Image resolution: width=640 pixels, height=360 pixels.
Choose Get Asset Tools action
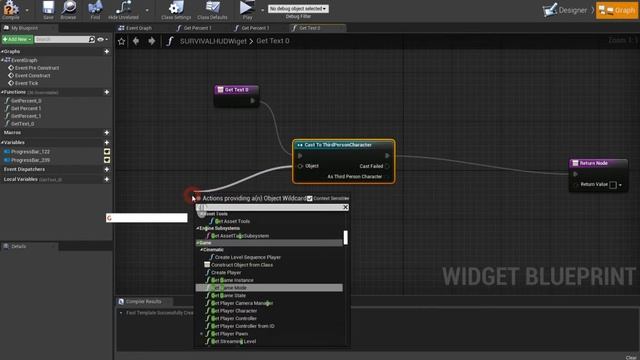coord(232,221)
